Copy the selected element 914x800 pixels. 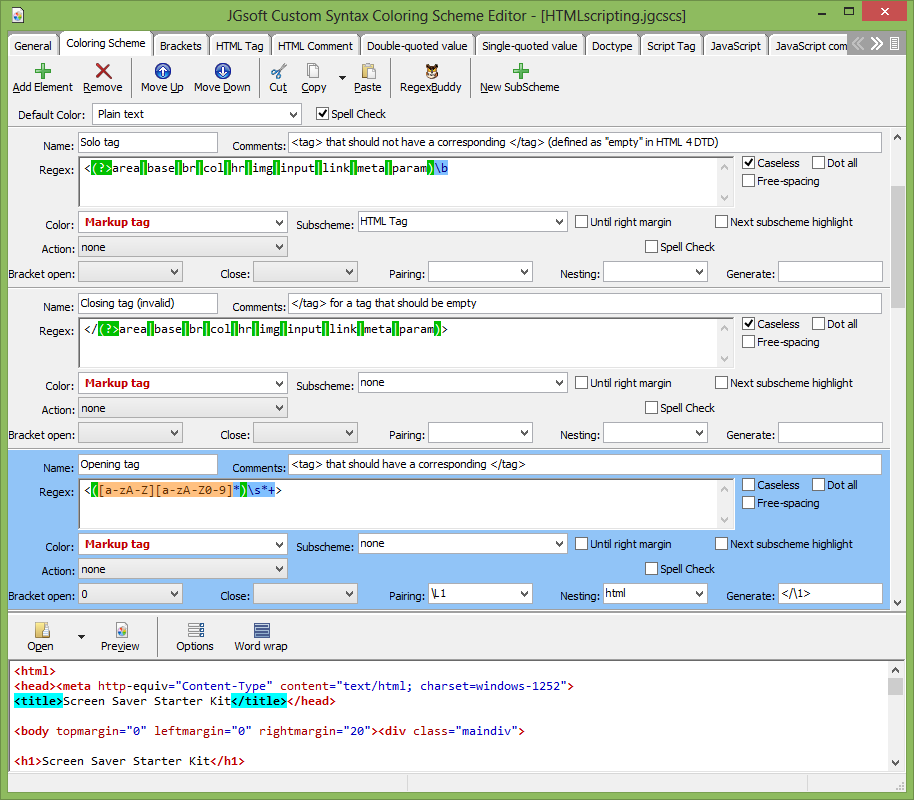pyautogui.click(x=314, y=78)
